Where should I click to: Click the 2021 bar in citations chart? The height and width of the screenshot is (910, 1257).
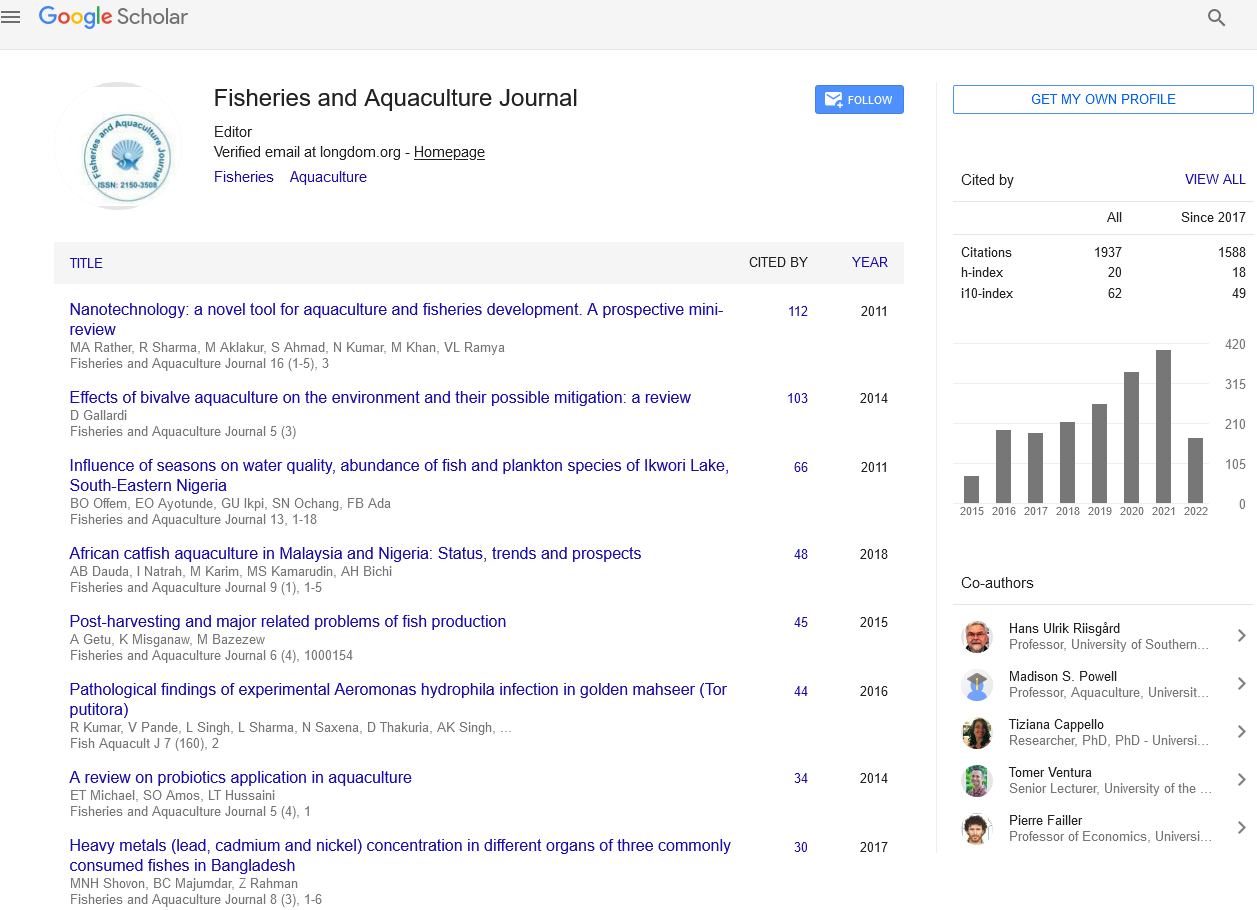[1163, 426]
